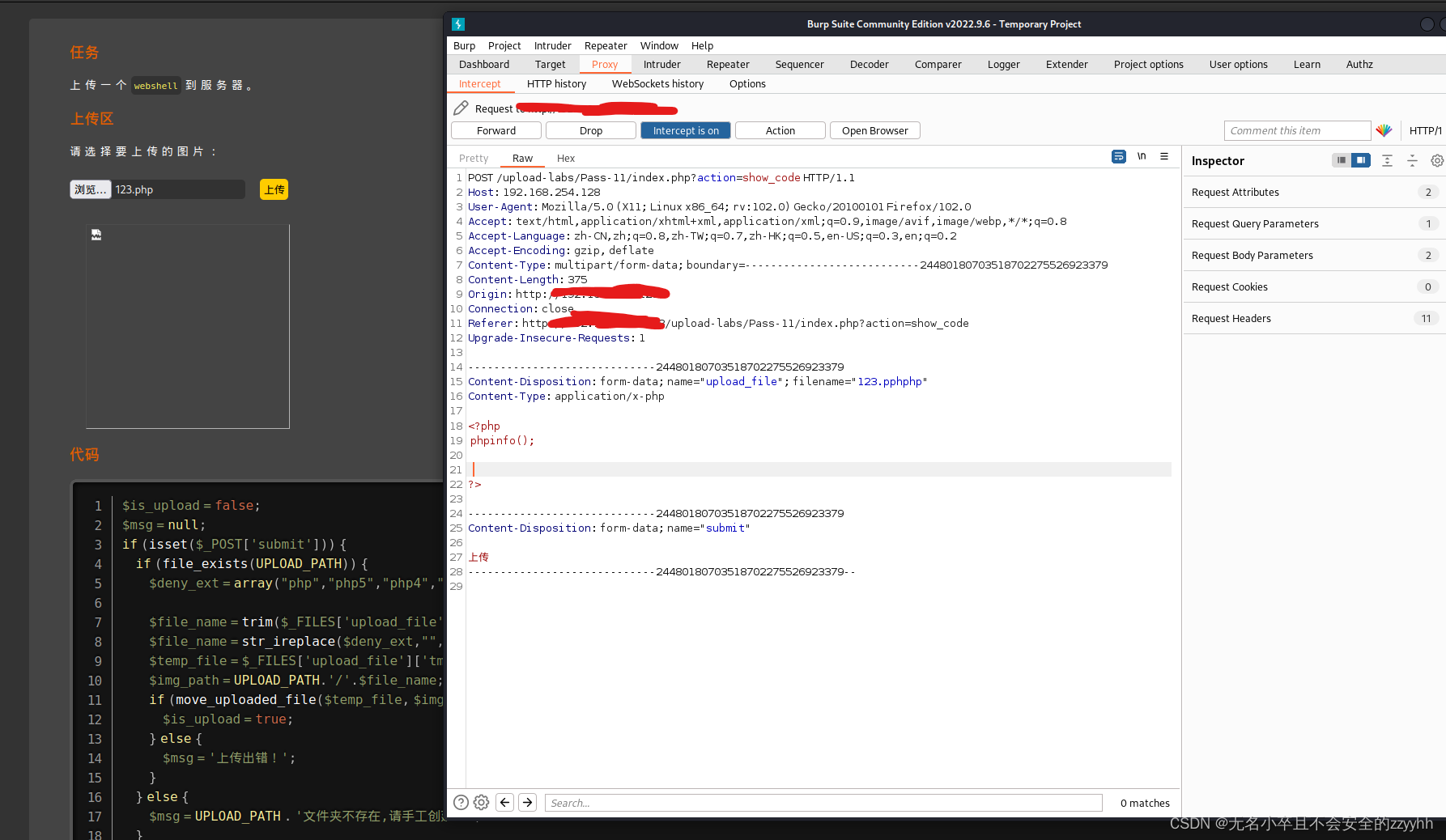Go to previous search match arrow

point(504,802)
